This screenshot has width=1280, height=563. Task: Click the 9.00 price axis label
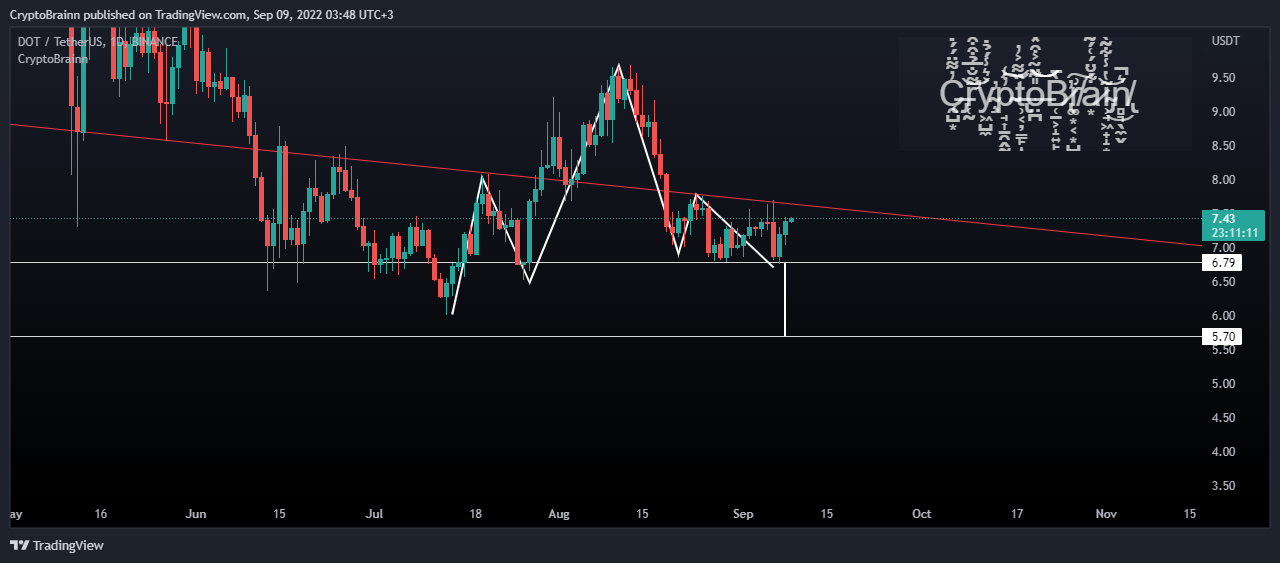coord(1222,112)
